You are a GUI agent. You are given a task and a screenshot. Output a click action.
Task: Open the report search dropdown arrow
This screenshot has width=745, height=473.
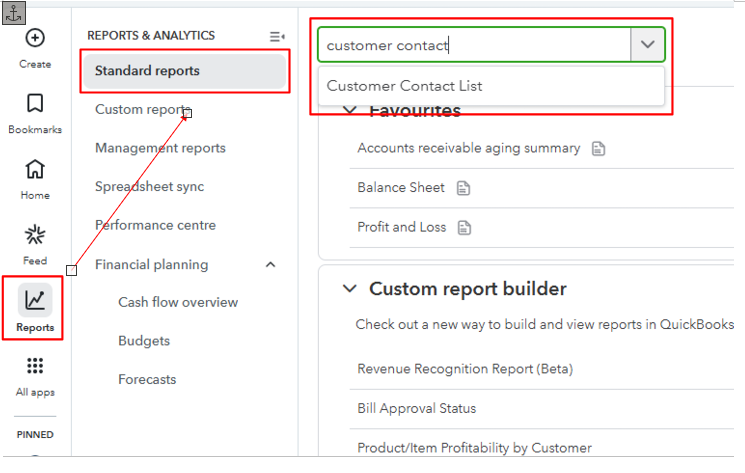[x=648, y=45]
